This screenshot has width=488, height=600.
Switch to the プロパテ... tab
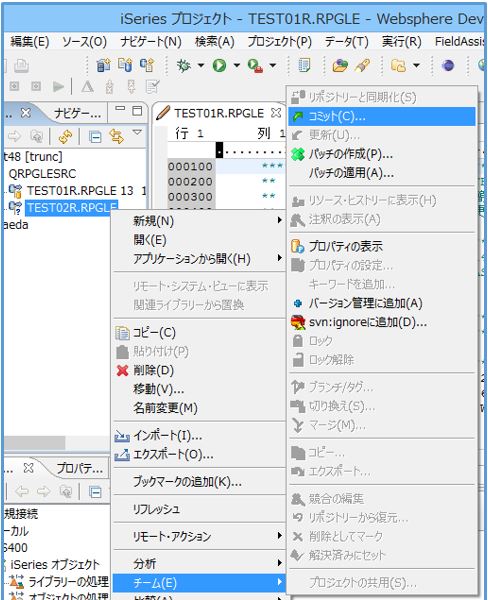pos(80,468)
